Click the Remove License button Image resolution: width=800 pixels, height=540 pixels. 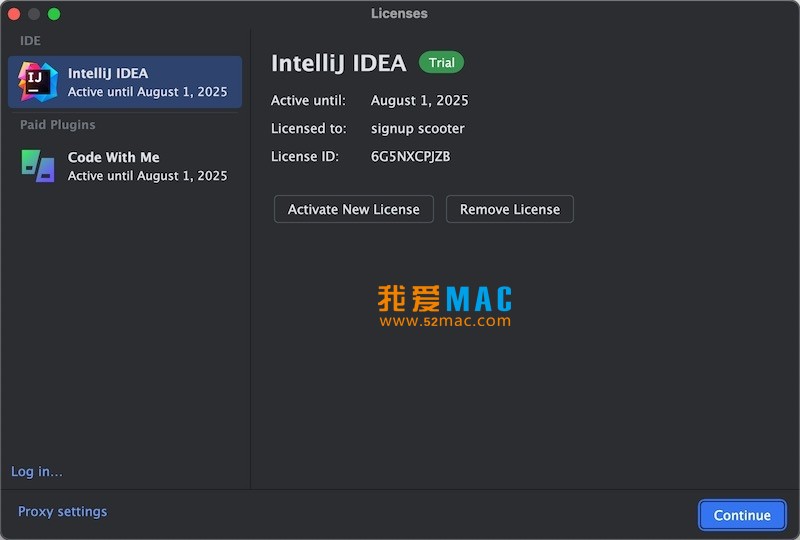pyautogui.click(x=510, y=209)
